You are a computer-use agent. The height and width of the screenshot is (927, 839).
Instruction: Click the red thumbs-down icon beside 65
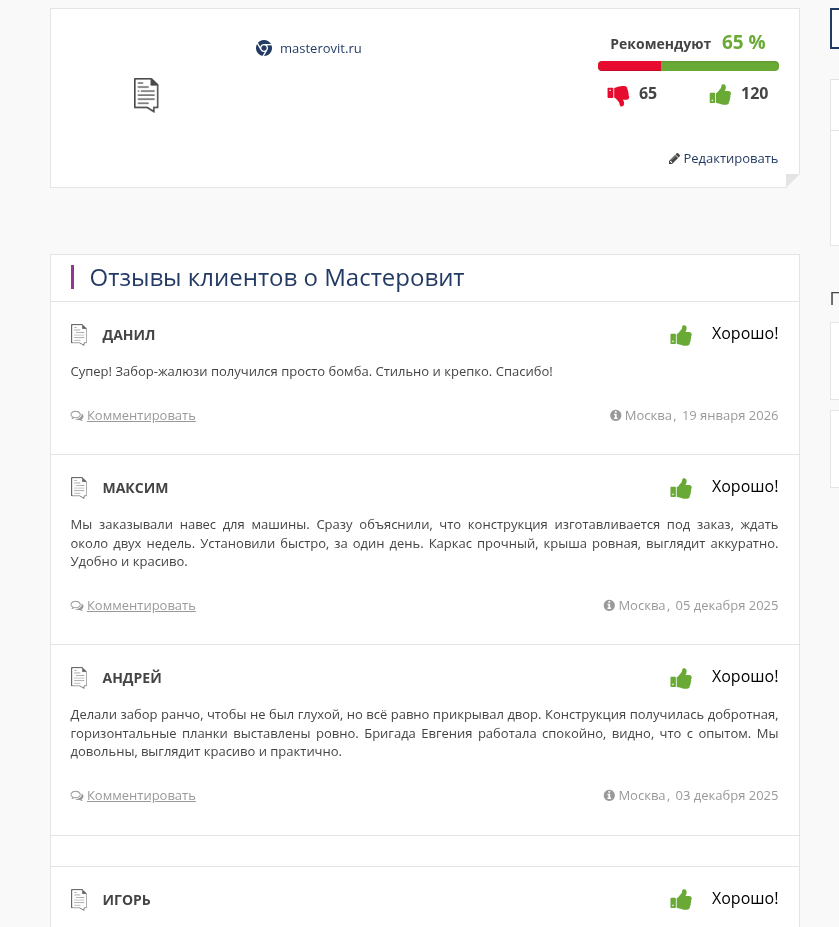(x=618, y=95)
